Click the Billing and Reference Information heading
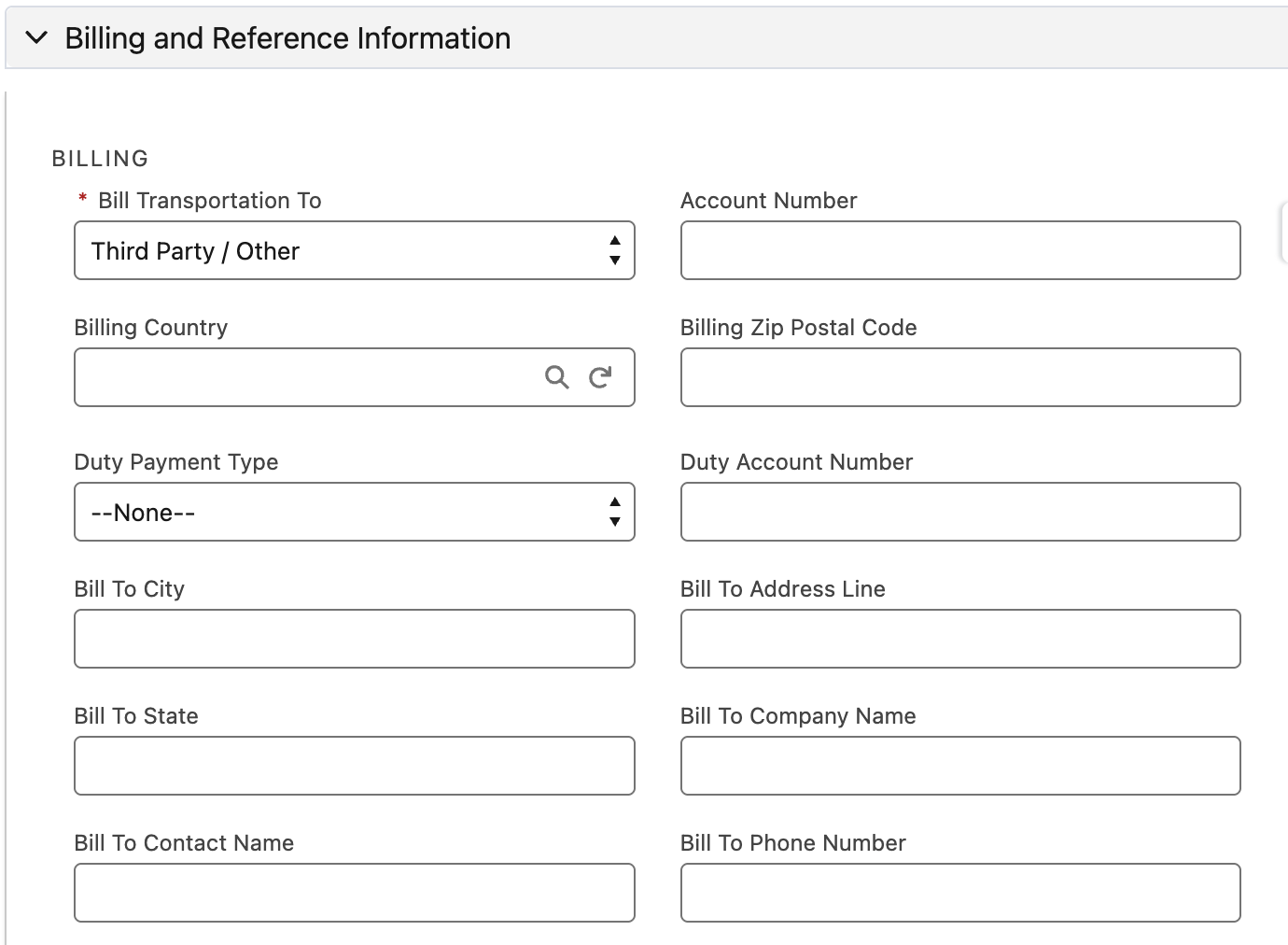This screenshot has width=1288, height=945. pos(287,38)
